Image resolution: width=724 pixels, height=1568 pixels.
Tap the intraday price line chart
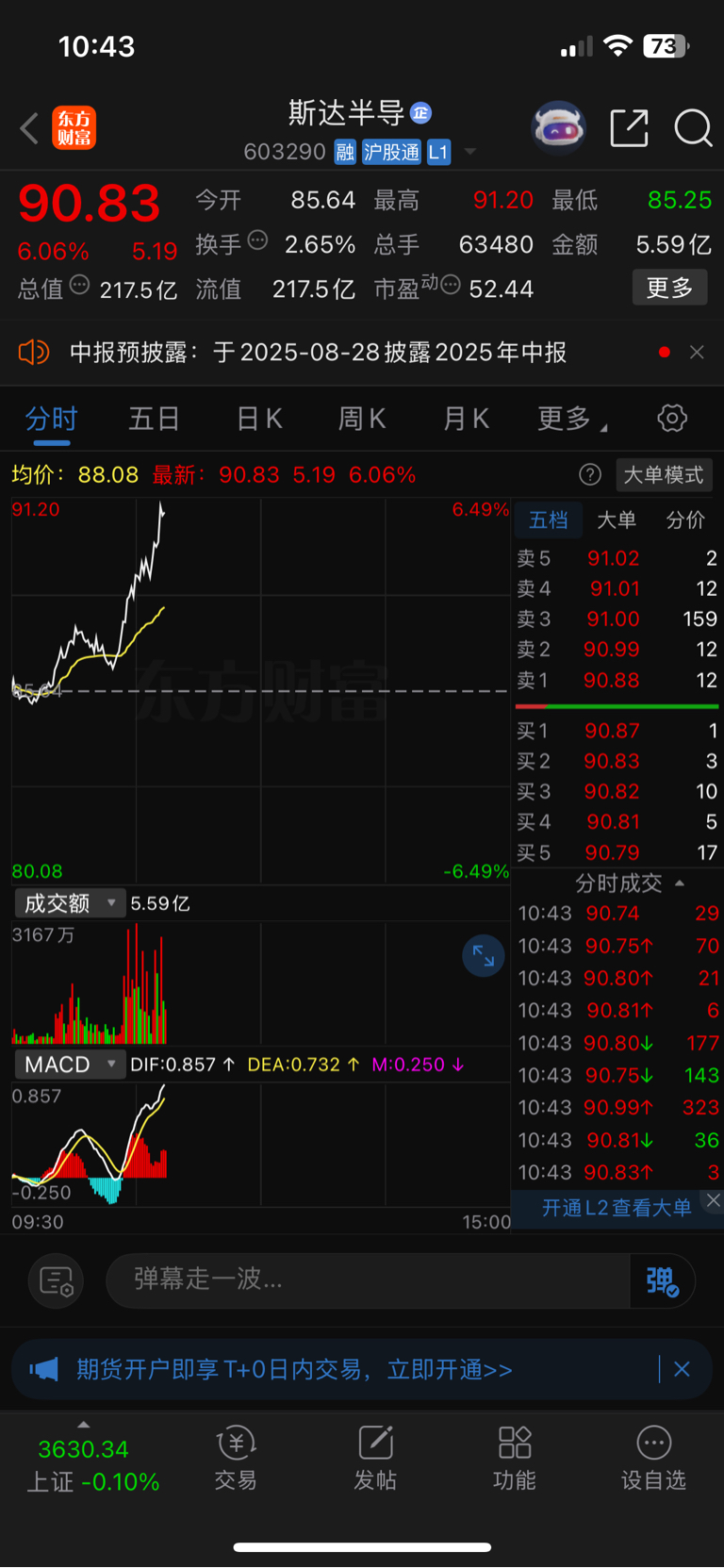pos(260,691)
